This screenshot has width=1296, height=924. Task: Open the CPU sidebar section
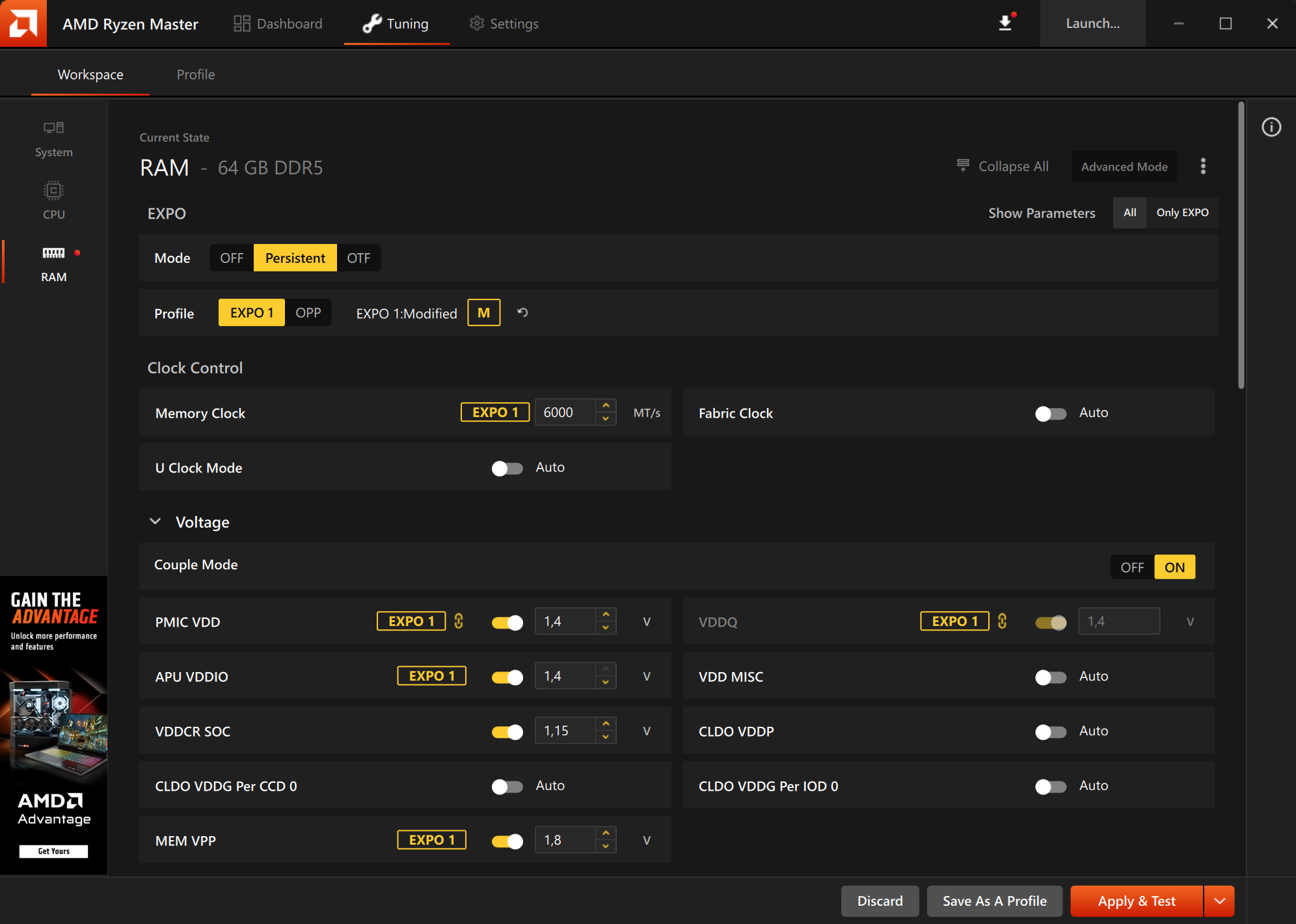(x=53, y=200)
